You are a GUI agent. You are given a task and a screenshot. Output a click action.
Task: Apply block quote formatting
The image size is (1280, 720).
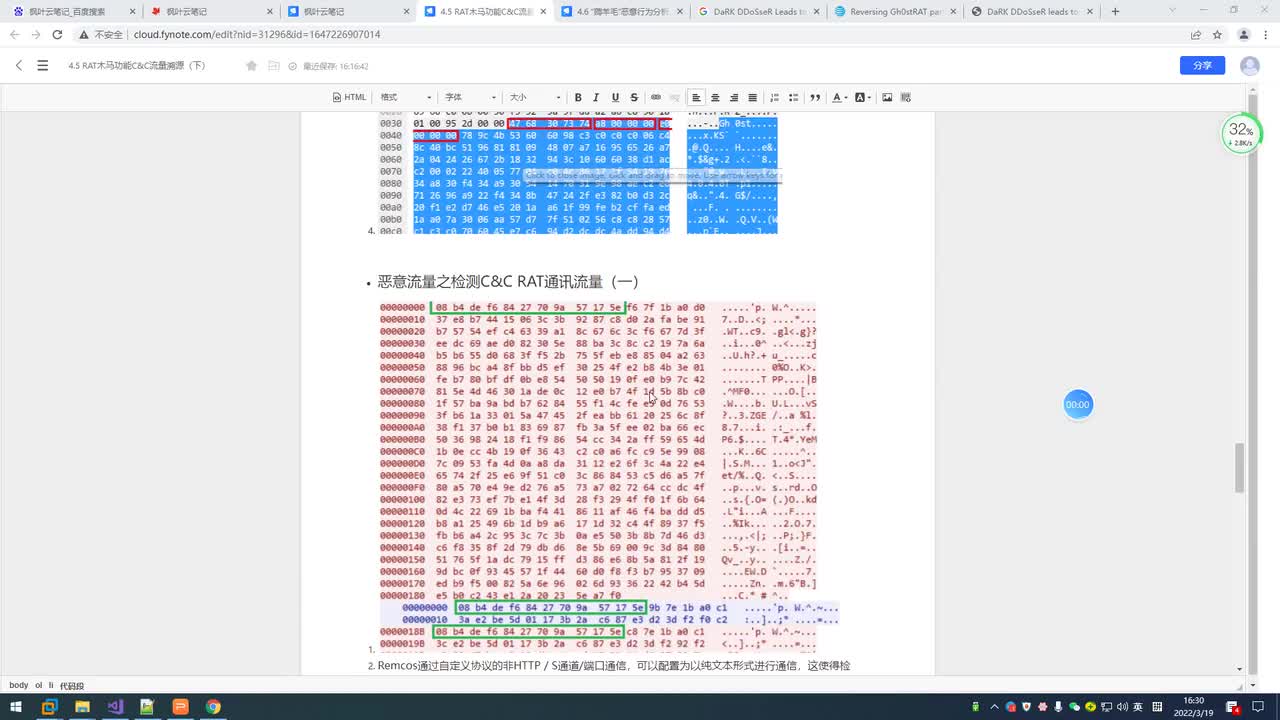point(815,97)
